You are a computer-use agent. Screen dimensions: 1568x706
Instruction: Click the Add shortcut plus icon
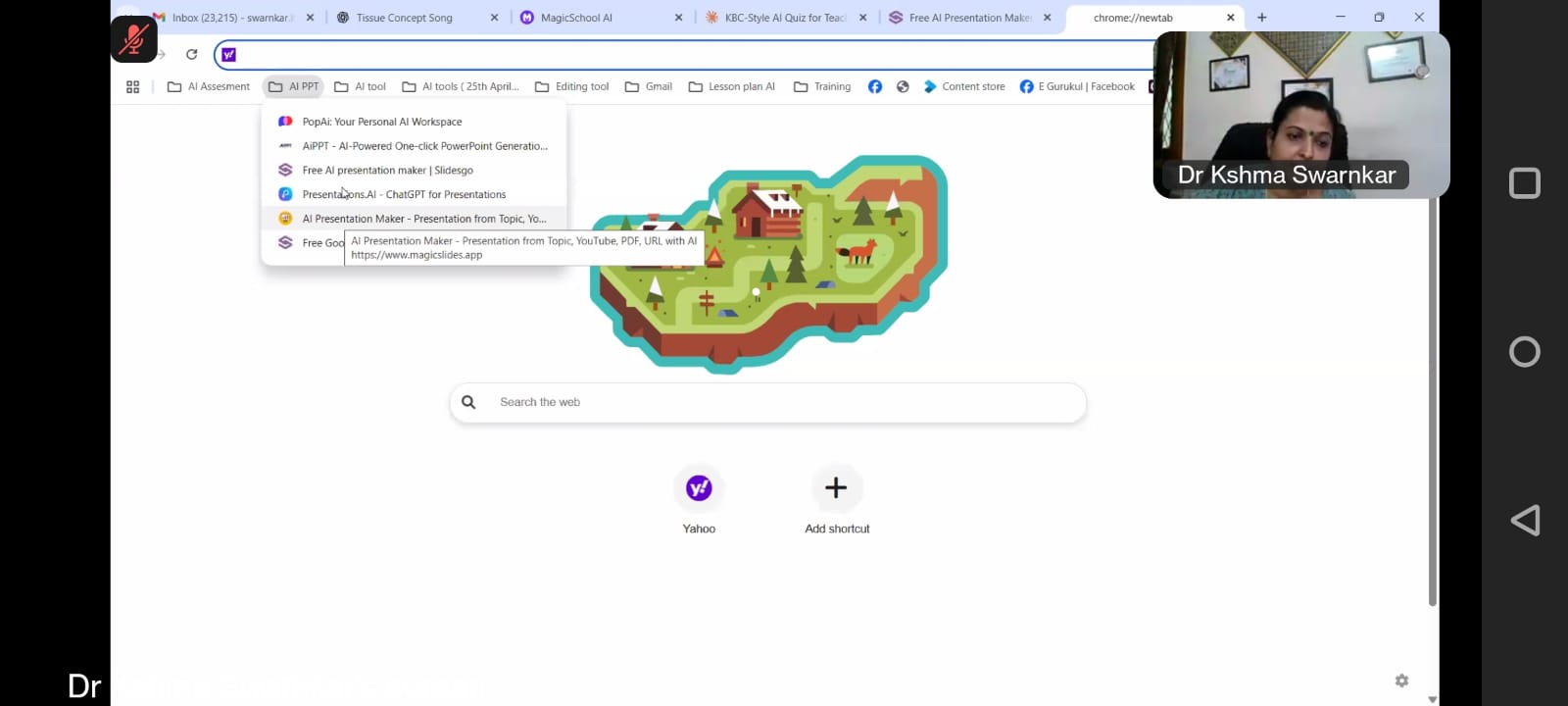[x=836, y=488]
